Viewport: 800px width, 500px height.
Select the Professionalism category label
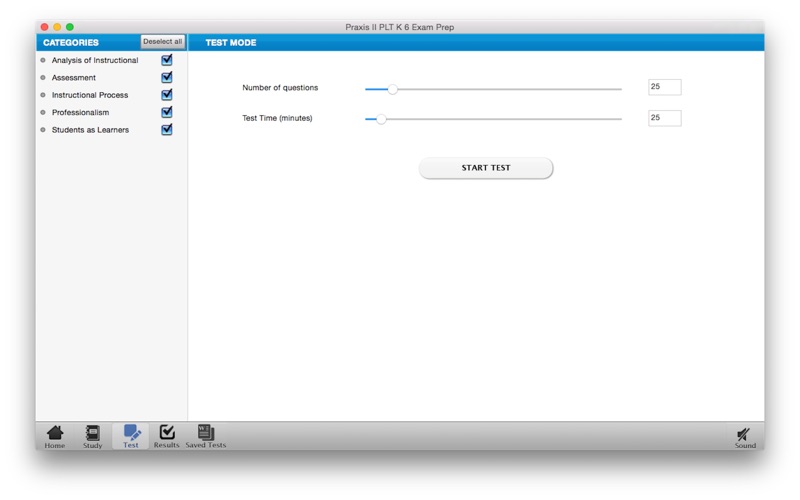click(x=80, y=112)
